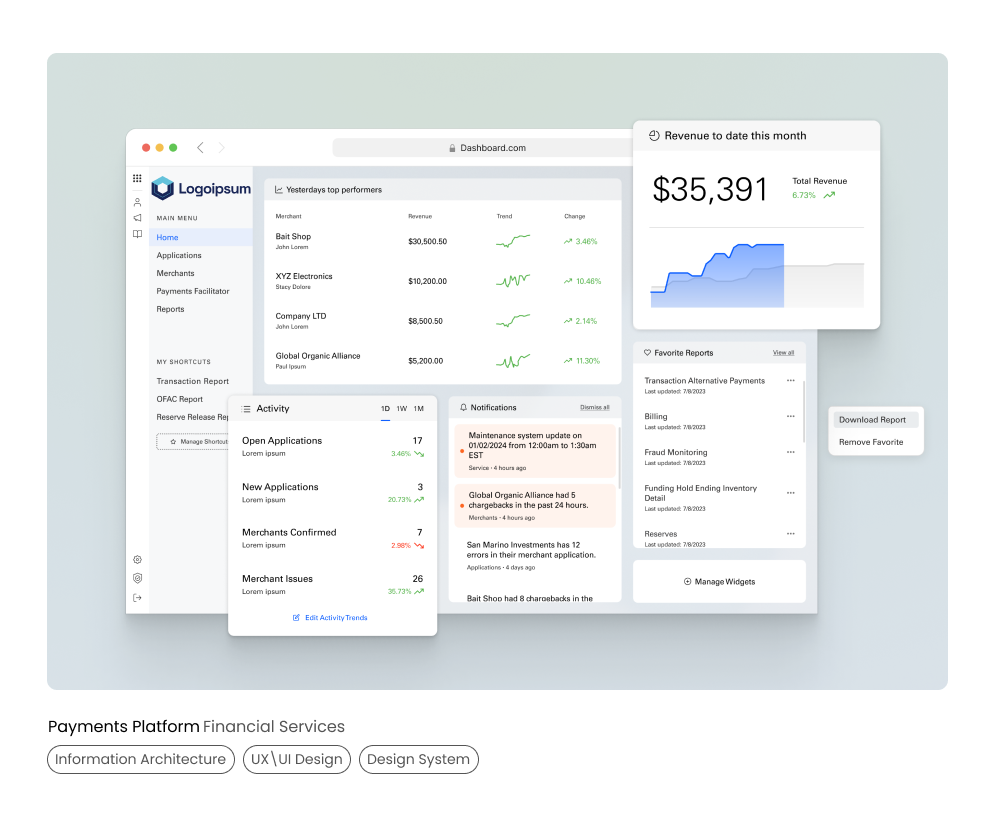Click the shield icon near sidebar bottom
This screenshot has height=827, width=995.
point(137,578)
